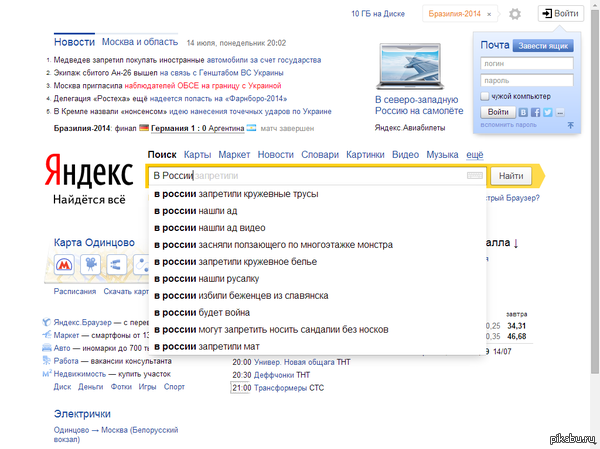This screenshot has width=600, height=449.
Task: Tick the чужой компьютер checkbox
Action: click(x=485, y=96)
